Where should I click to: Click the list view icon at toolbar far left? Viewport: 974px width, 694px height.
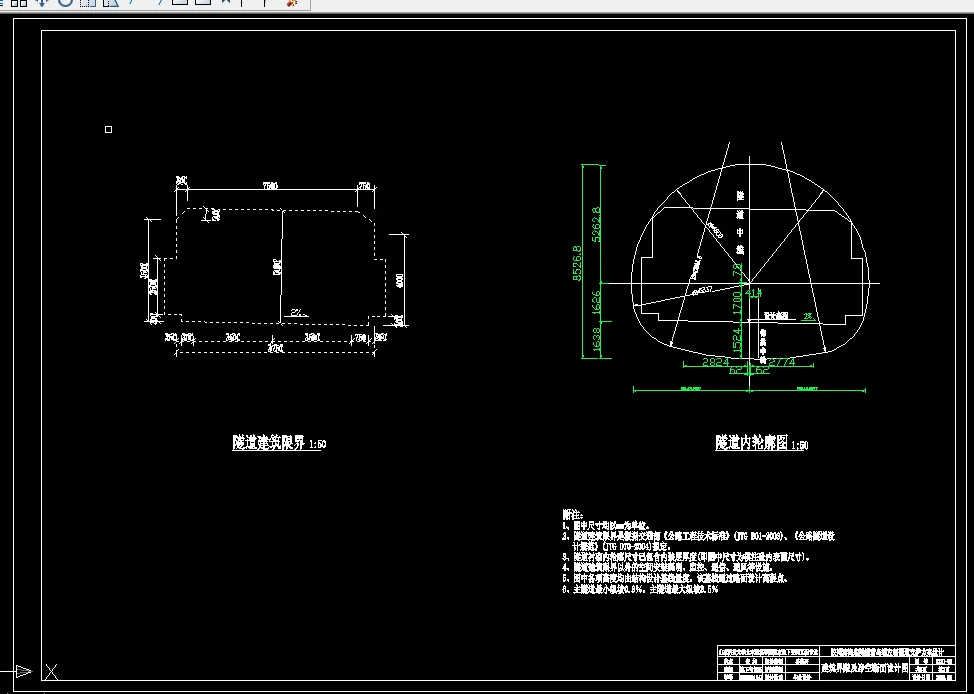(x=2, y=6)
